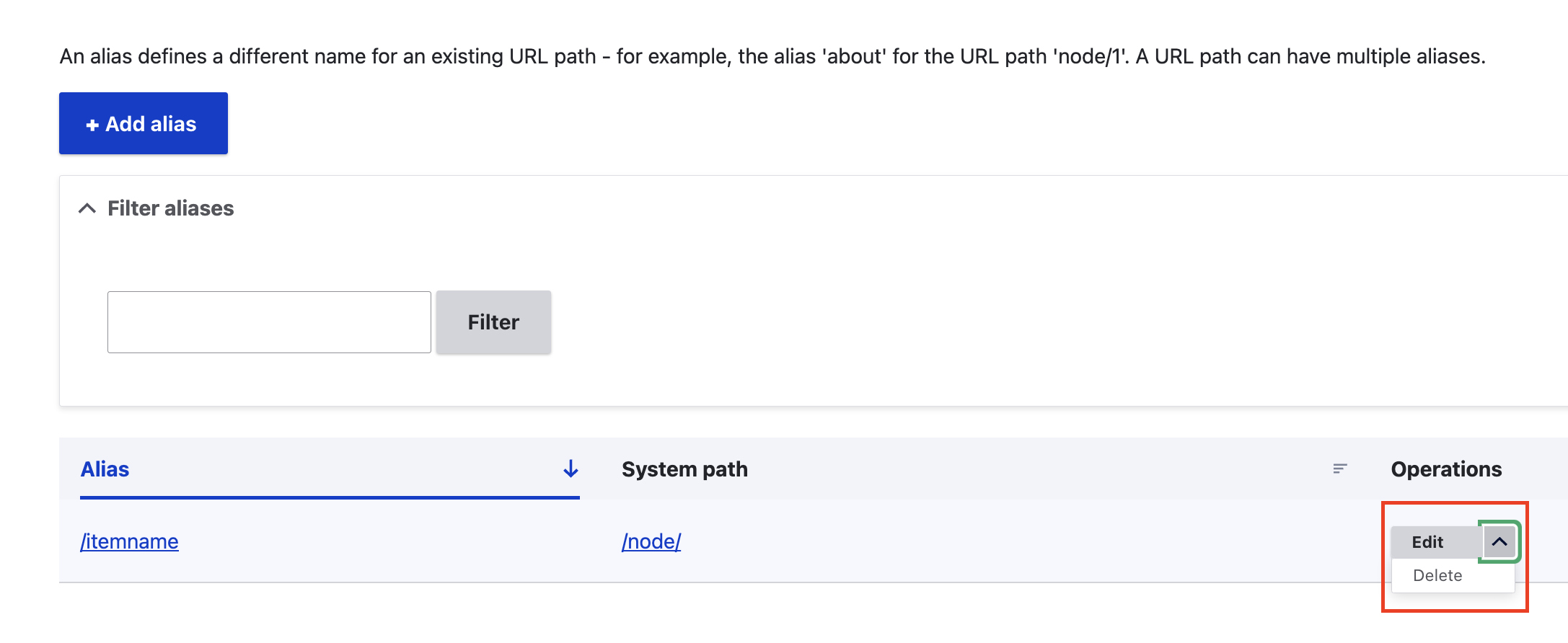Click the Operations column header
Image resolution: width=1568 pixels, height=643 pixels.
pyautogui.click(x=1446, y=469)
